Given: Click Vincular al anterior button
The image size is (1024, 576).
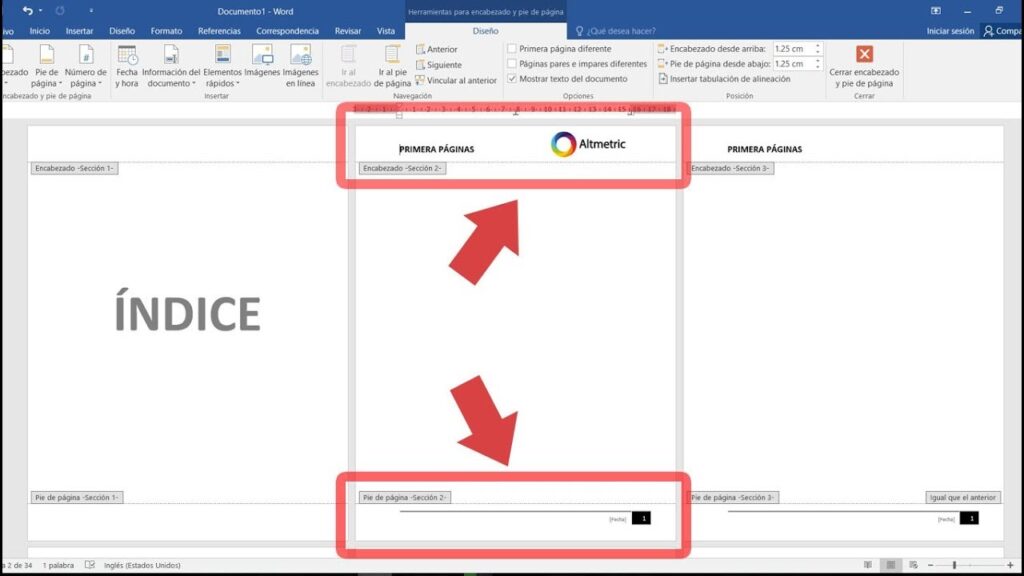Looking at the screenshot, I should coord(456,80).
